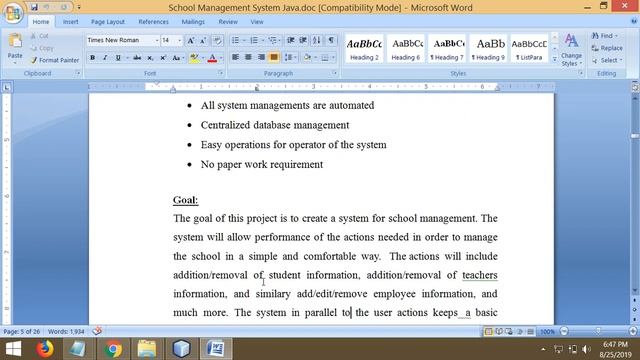Expand the Styles gallery More arrow

point(554,59)
